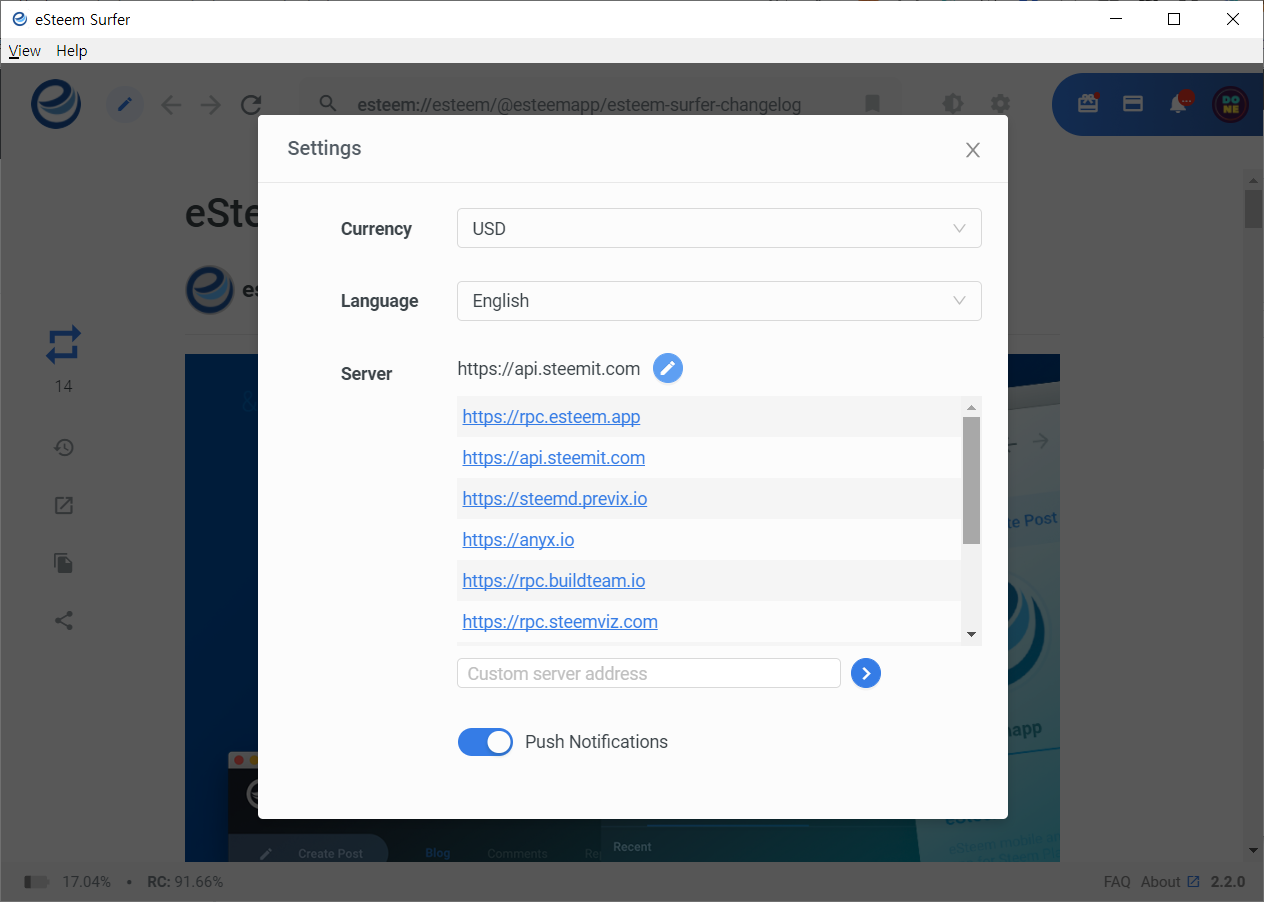The width and height of the screenshot is (1264, 902).
Task: Click the server list scrollbar up arrow
Action: tap(971, 406)
